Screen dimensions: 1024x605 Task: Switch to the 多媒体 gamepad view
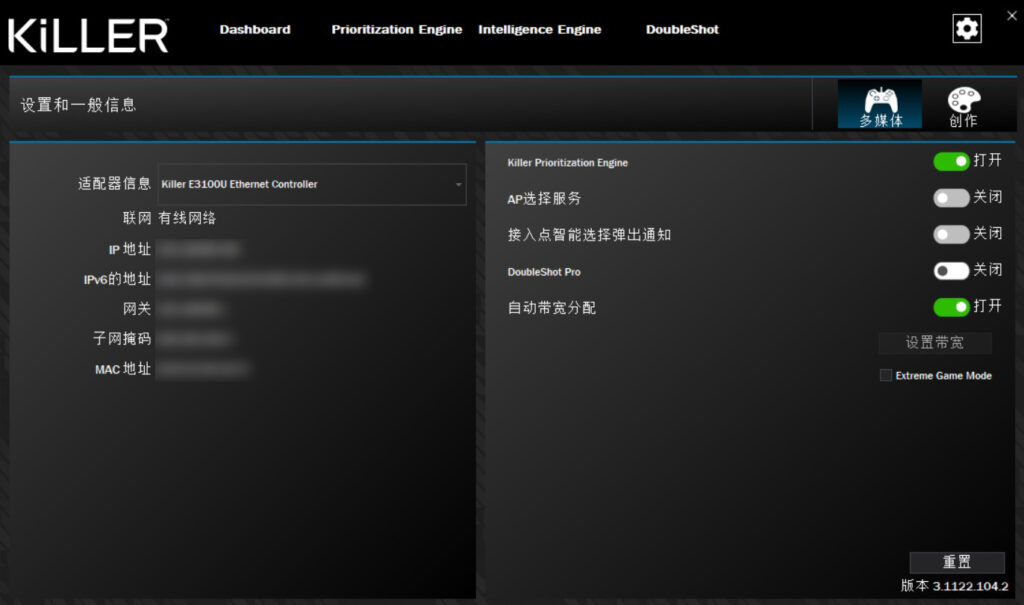coord(878,103)
